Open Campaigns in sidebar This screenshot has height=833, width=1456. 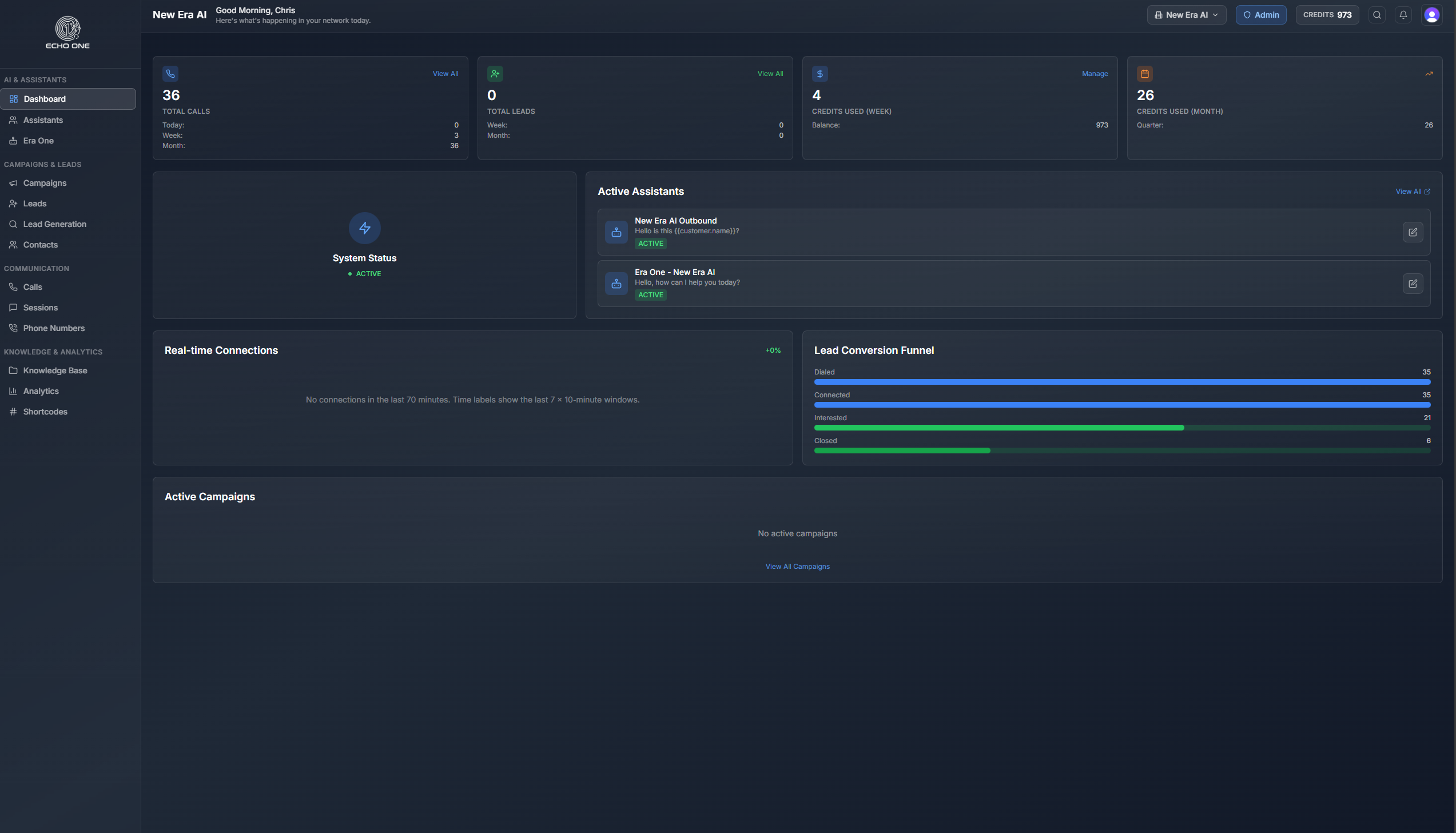coord(68,183)
